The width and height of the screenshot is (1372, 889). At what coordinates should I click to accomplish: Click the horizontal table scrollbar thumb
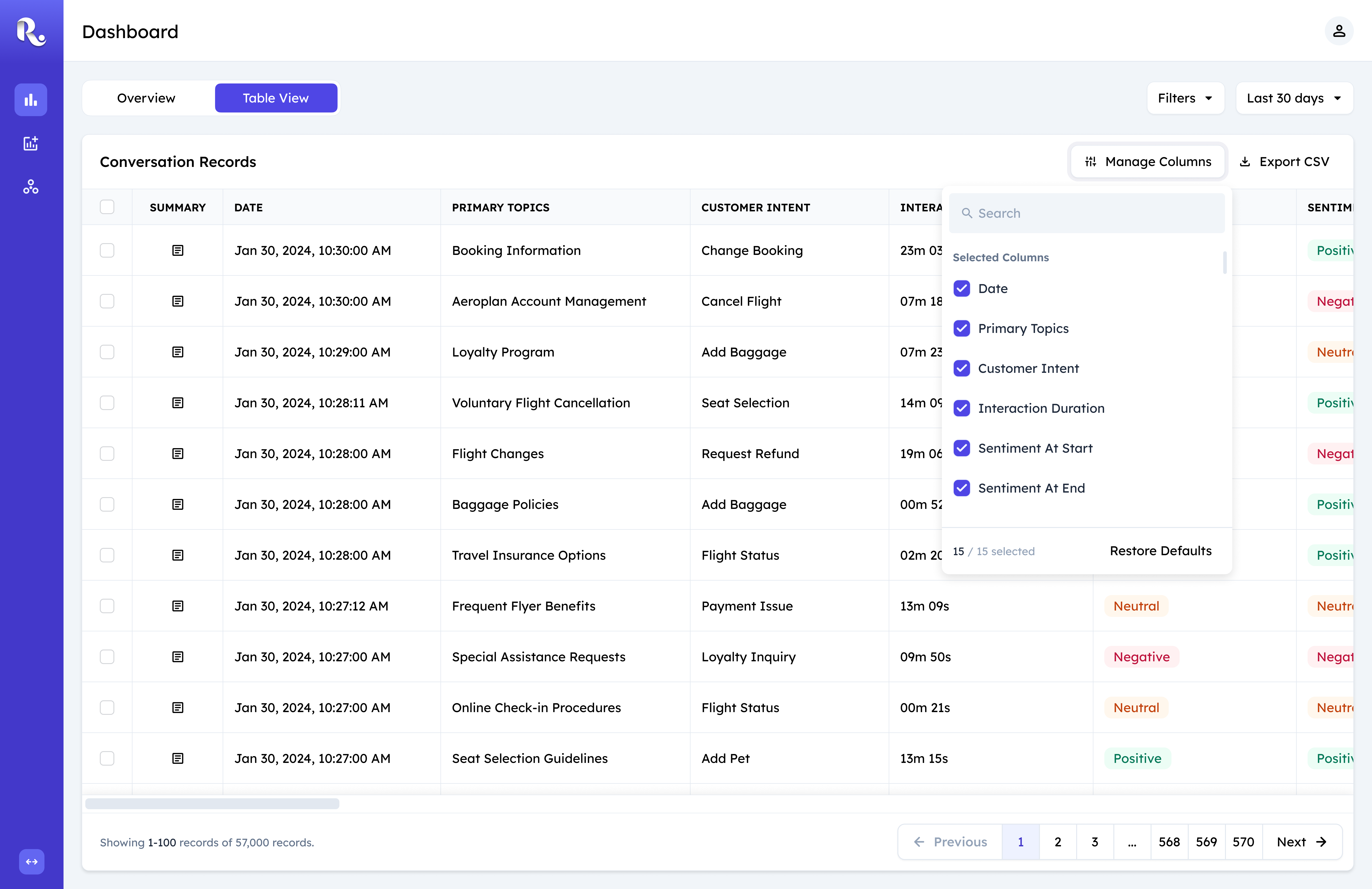coord(212,803)
